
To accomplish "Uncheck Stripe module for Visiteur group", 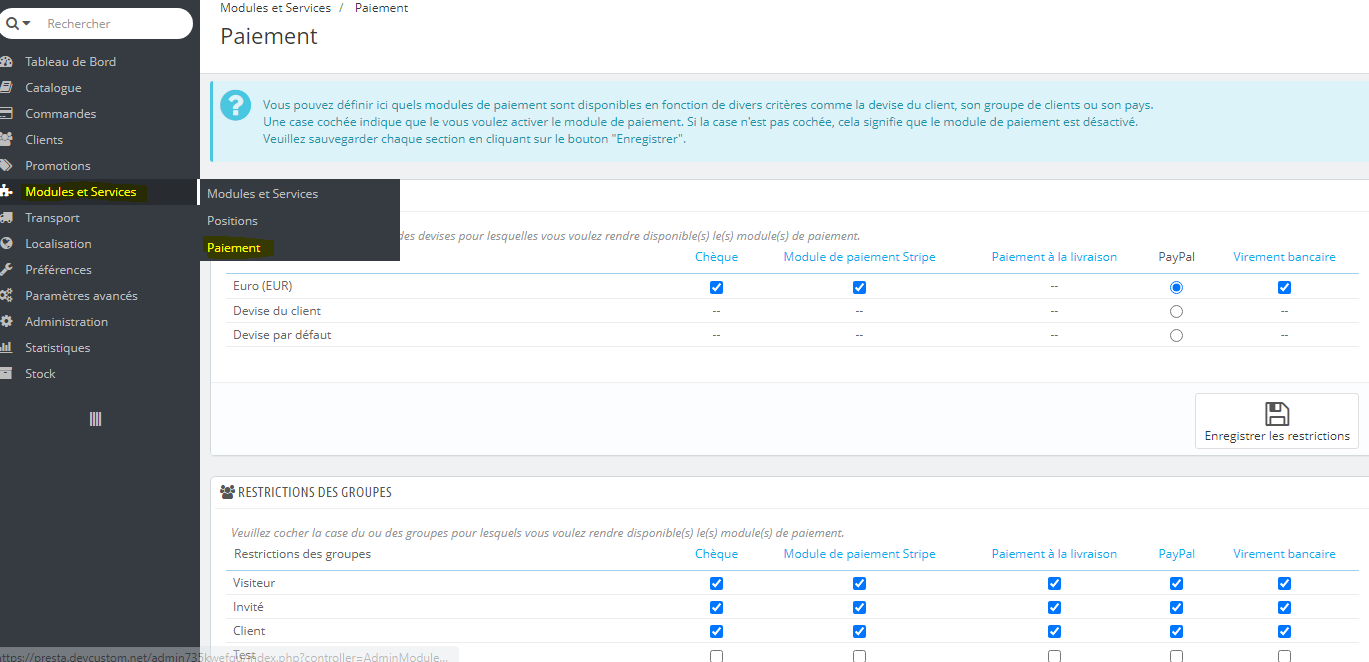I will pyautogui.click(x=859, y=583).
